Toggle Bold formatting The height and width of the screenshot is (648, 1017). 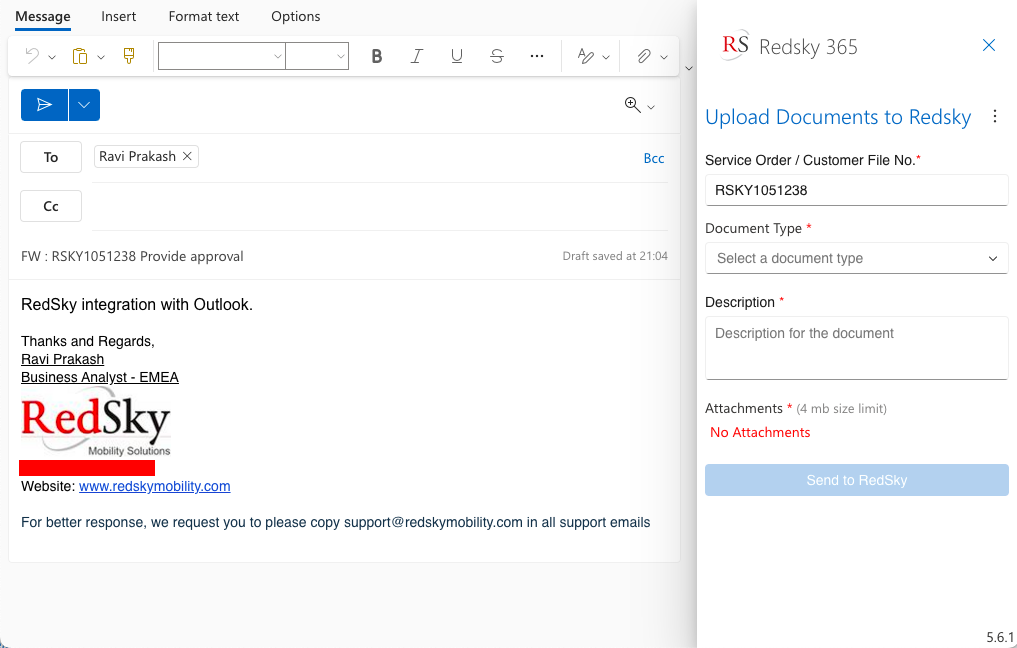pos(376,56)
